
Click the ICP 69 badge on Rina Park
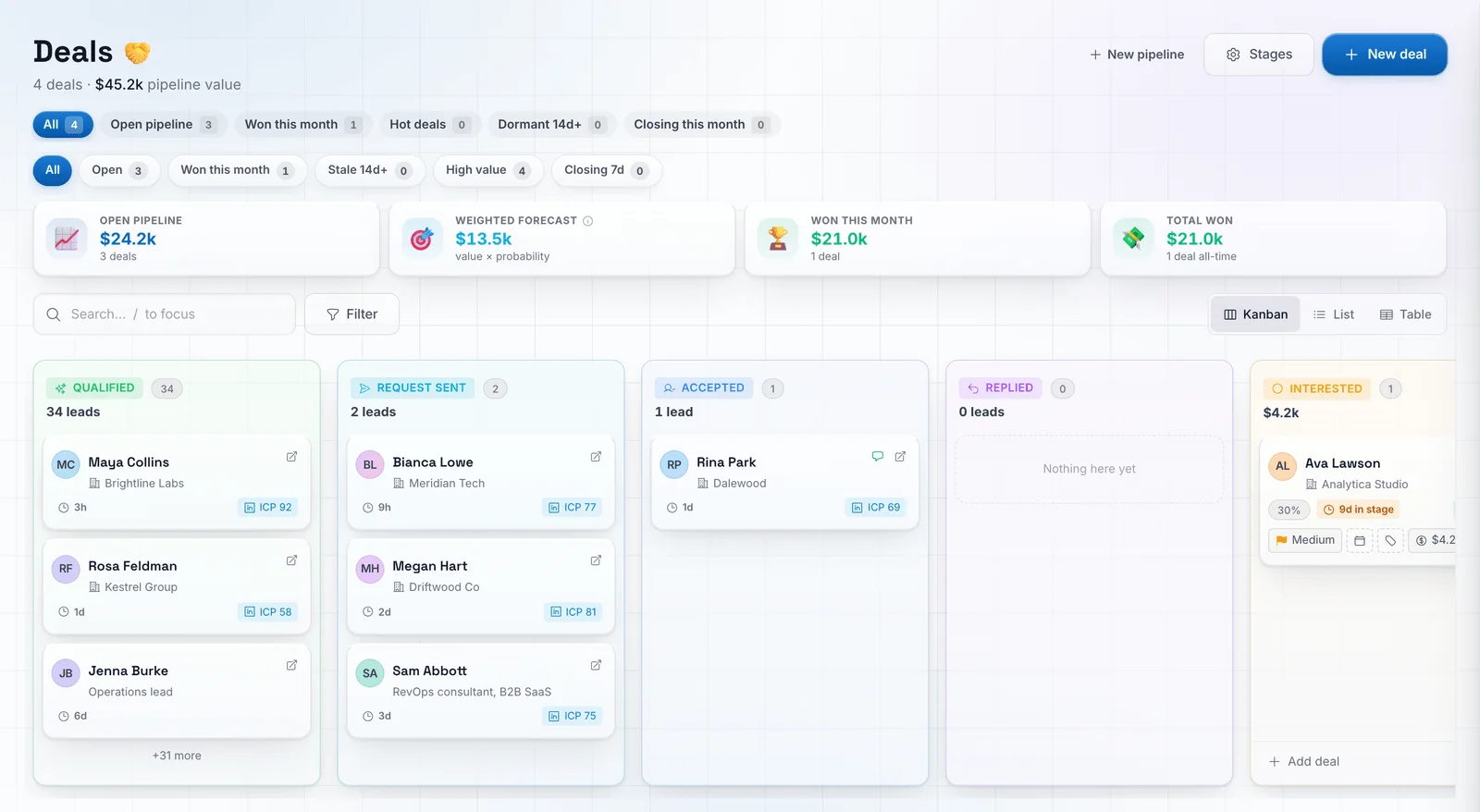click(876, 508)
